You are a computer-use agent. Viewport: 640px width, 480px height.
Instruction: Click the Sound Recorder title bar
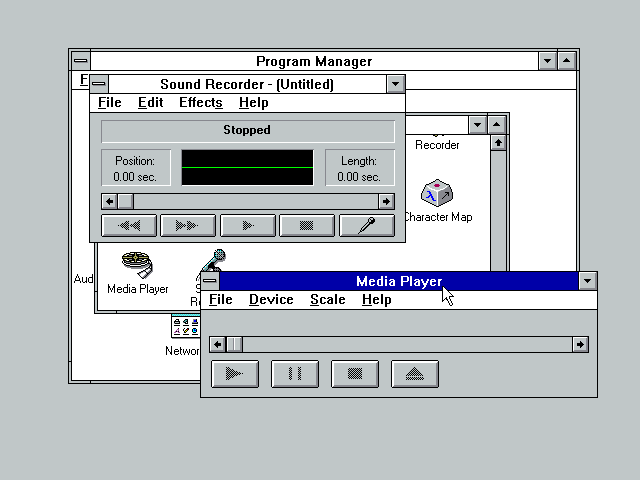(x=247, y=84)
